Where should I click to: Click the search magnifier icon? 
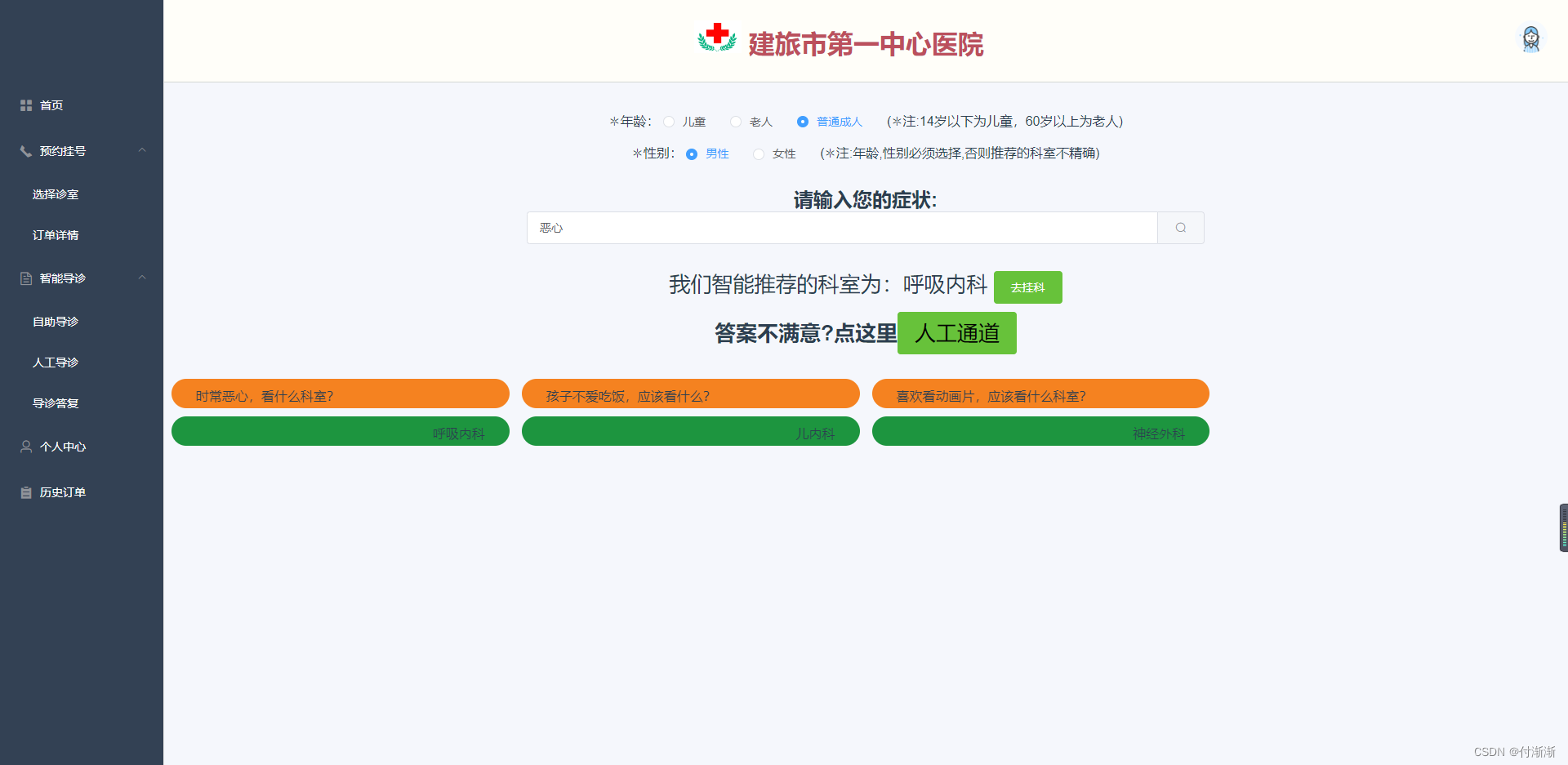(x=1180, y=227)
